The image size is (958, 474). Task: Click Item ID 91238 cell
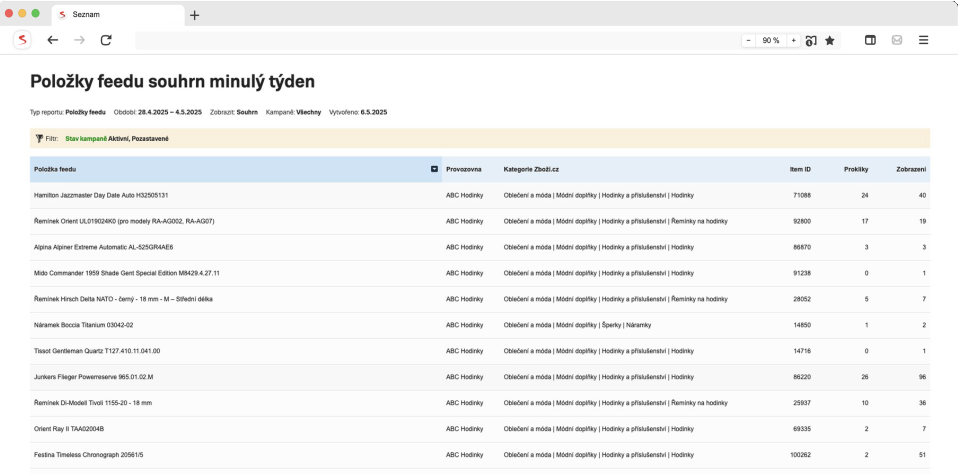(x=802, y=273)
